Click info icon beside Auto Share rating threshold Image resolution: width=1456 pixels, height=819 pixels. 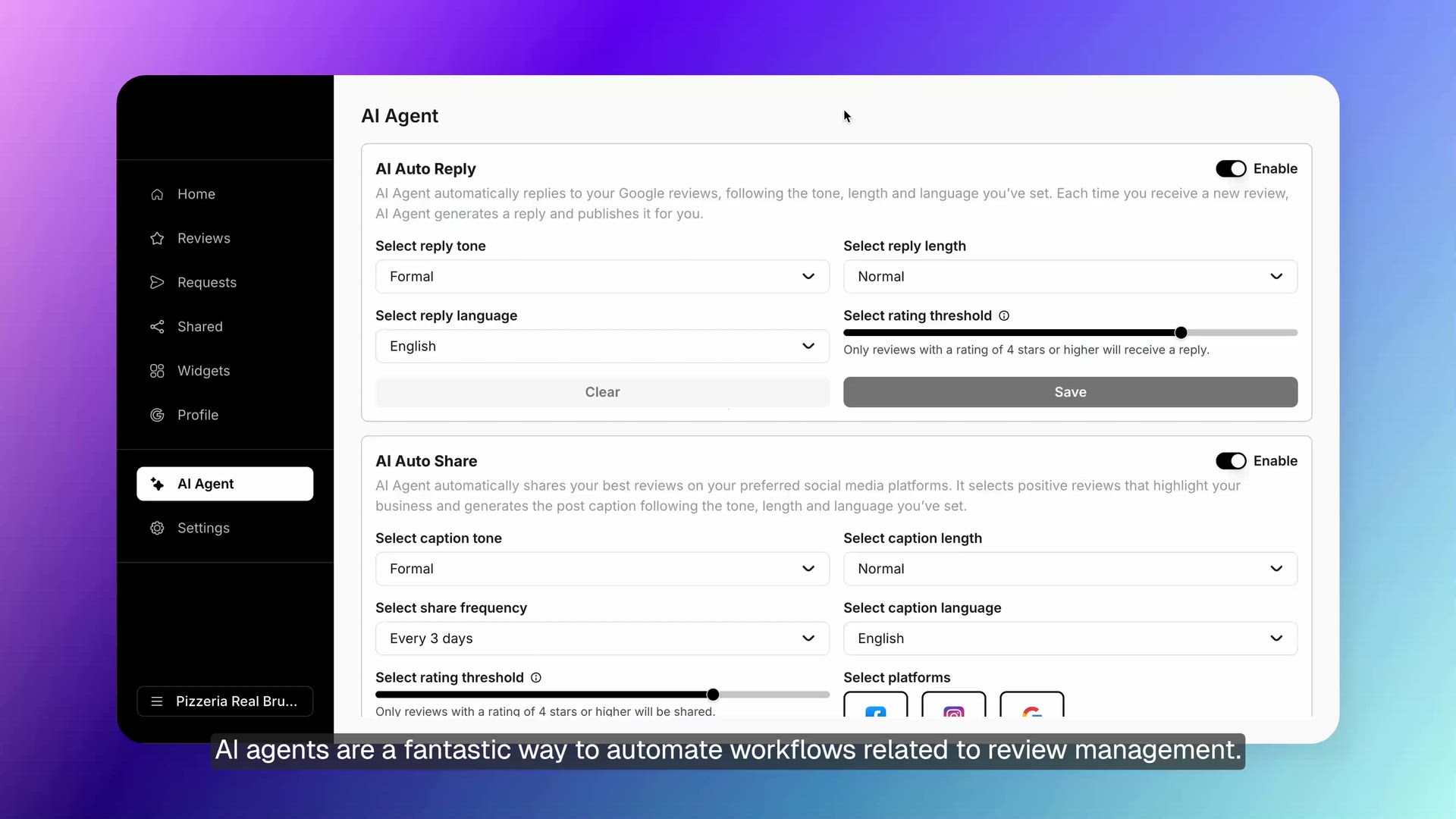pyautogui.click(x=536, y=677)
